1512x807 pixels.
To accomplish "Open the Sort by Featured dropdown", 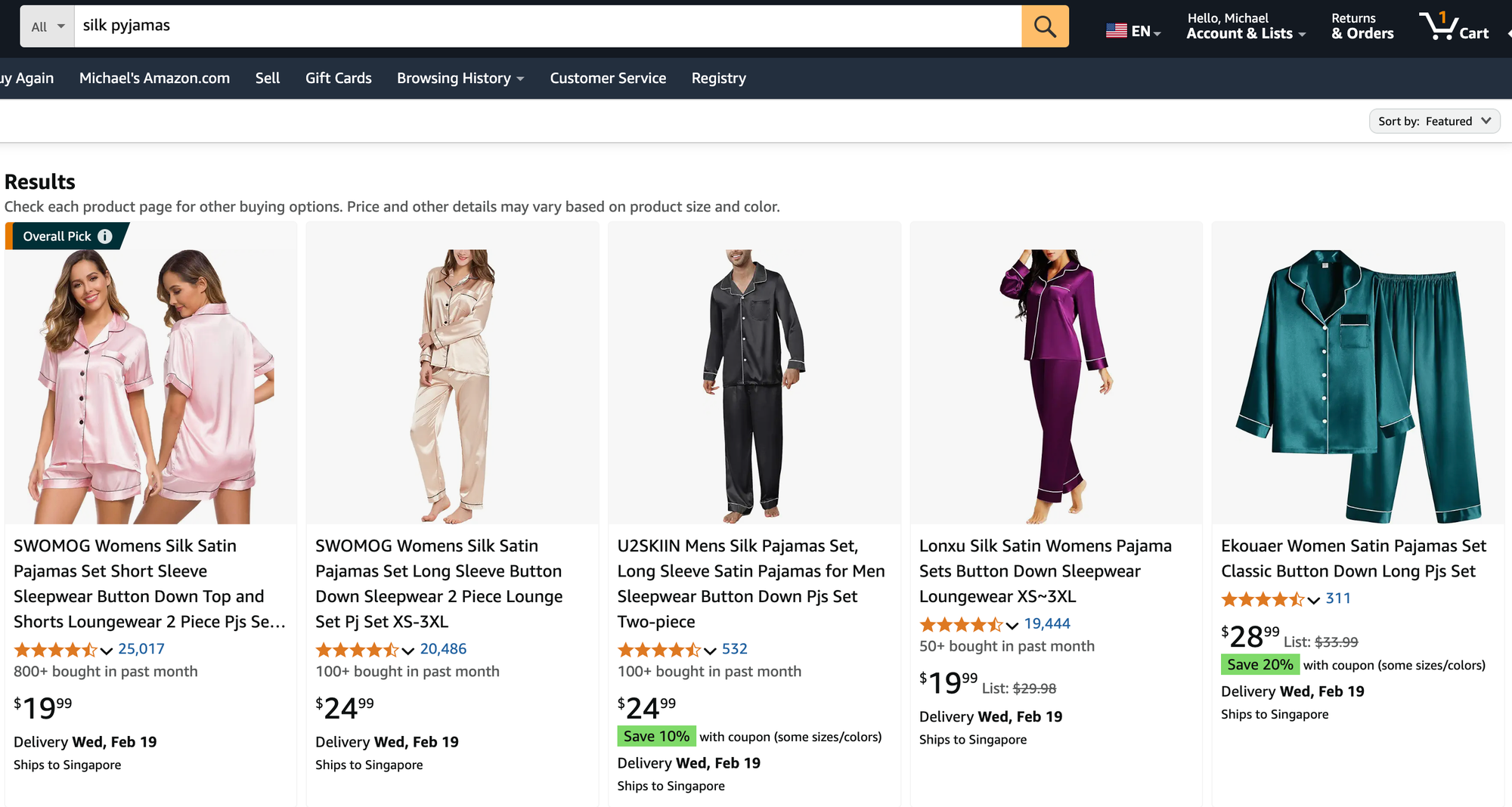I will (x=1433, y=121).
